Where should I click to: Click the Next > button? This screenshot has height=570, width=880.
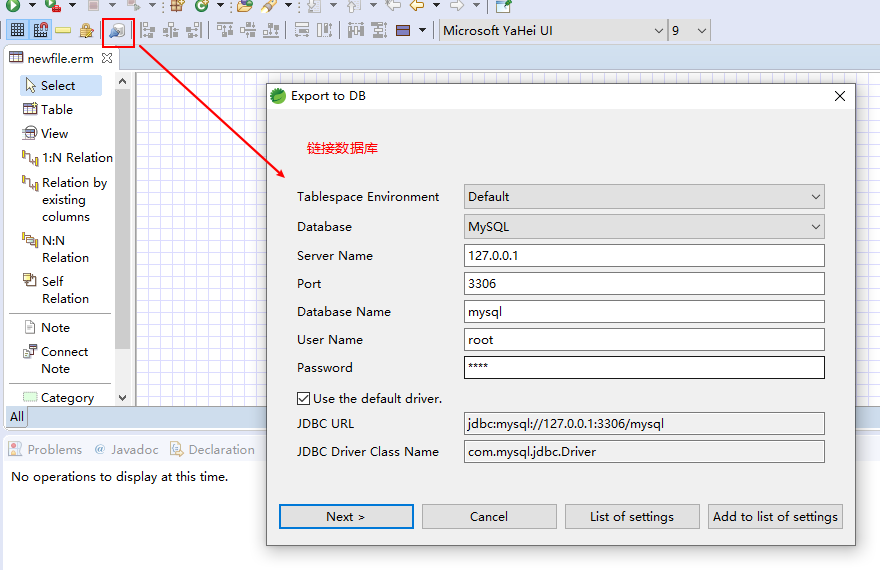point(346,516)
